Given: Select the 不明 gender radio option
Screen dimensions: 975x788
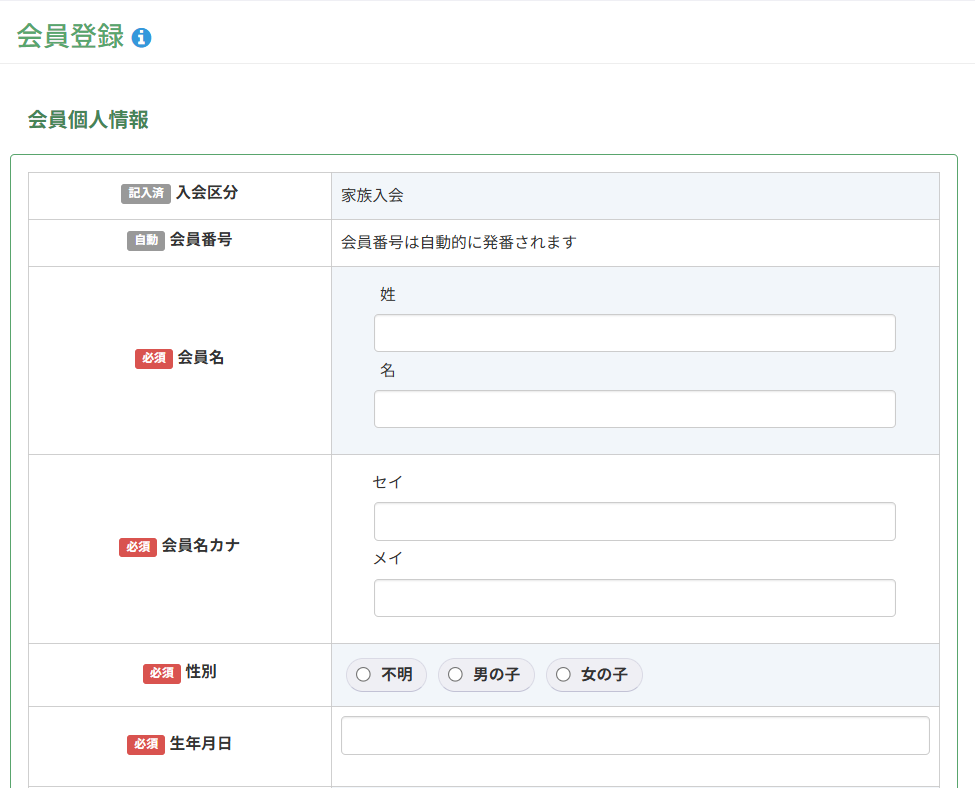Looking at the screenshot, I should coord(364,675).
